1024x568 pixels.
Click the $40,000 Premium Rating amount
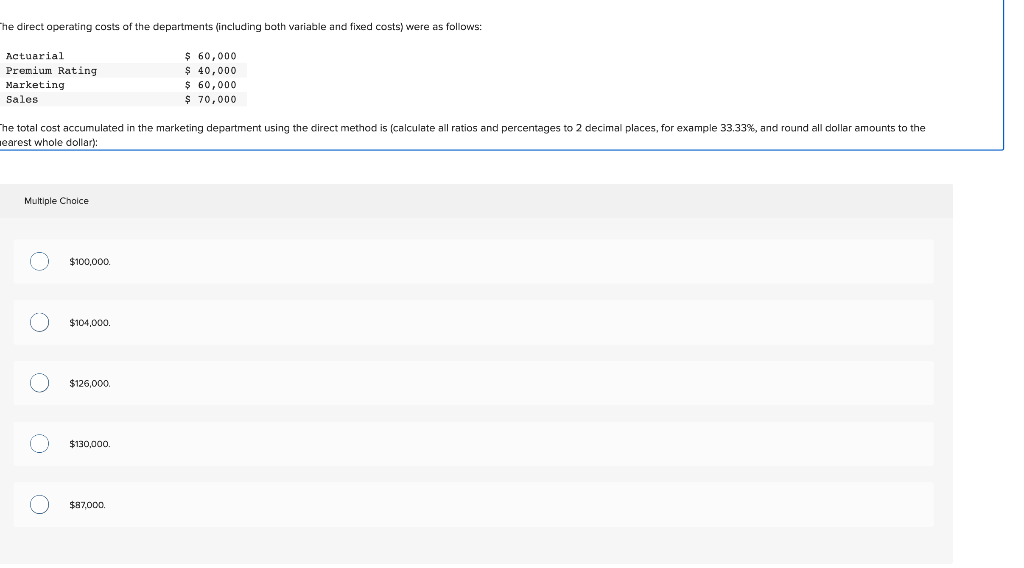click(210, 71)
